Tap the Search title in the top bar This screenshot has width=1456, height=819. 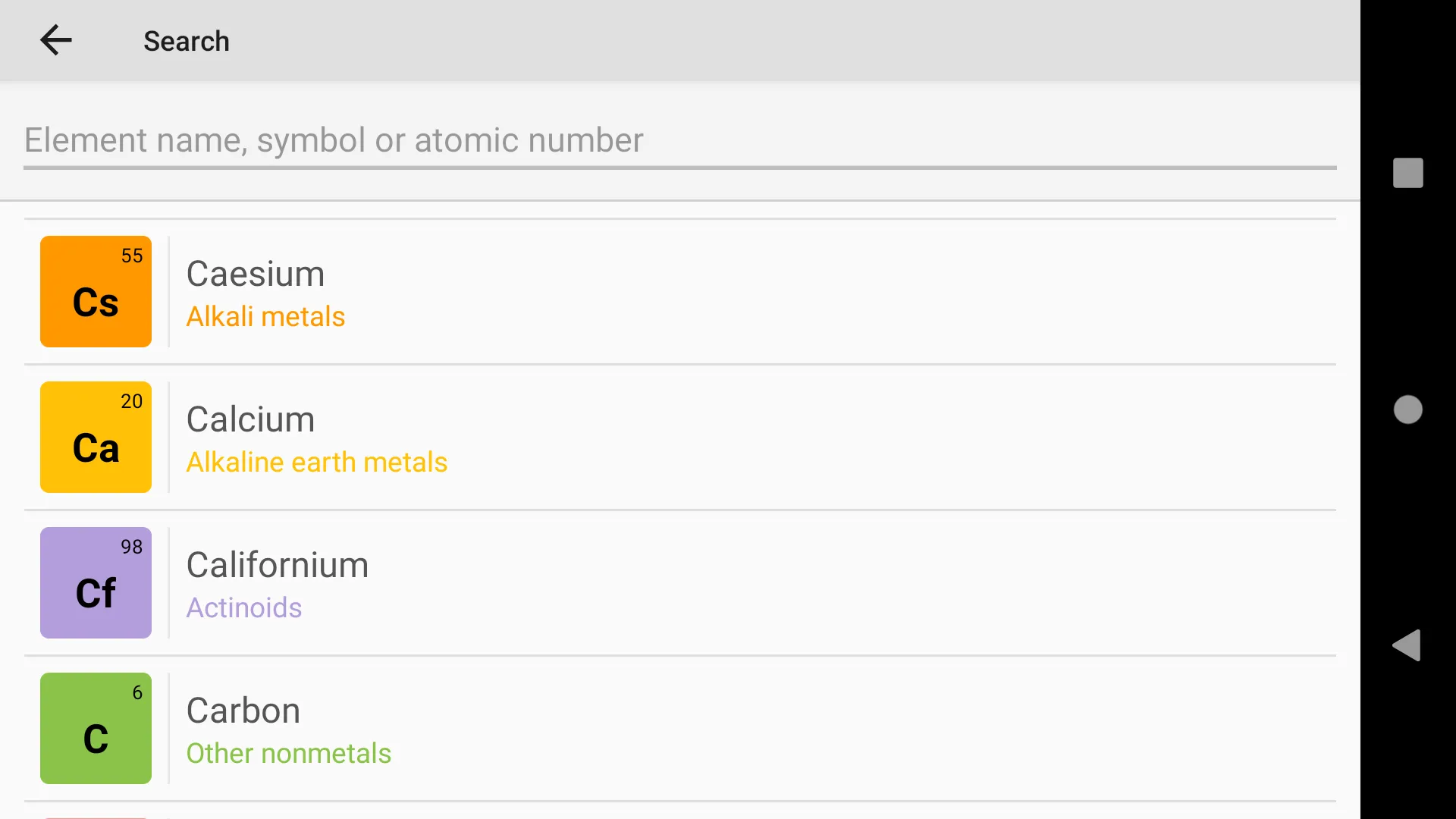point(187,41)
